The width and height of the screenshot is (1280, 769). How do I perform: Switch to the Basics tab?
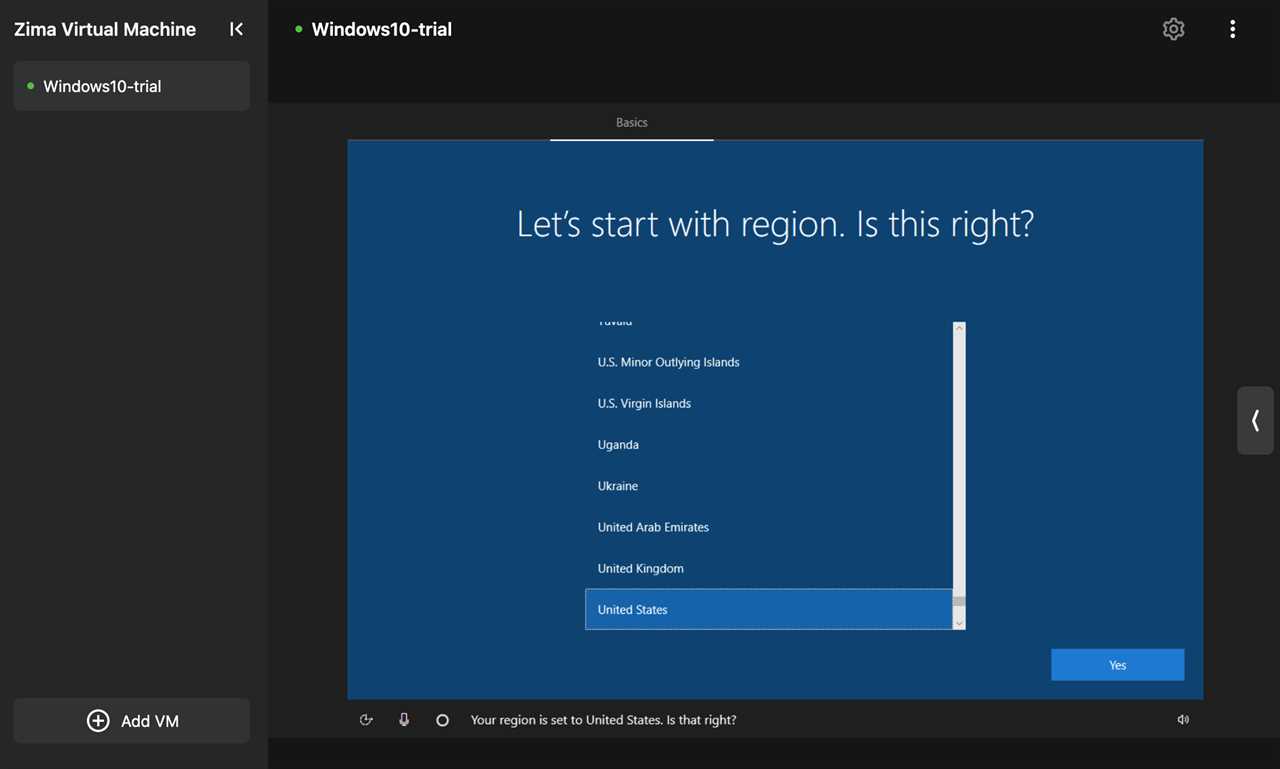631,122
